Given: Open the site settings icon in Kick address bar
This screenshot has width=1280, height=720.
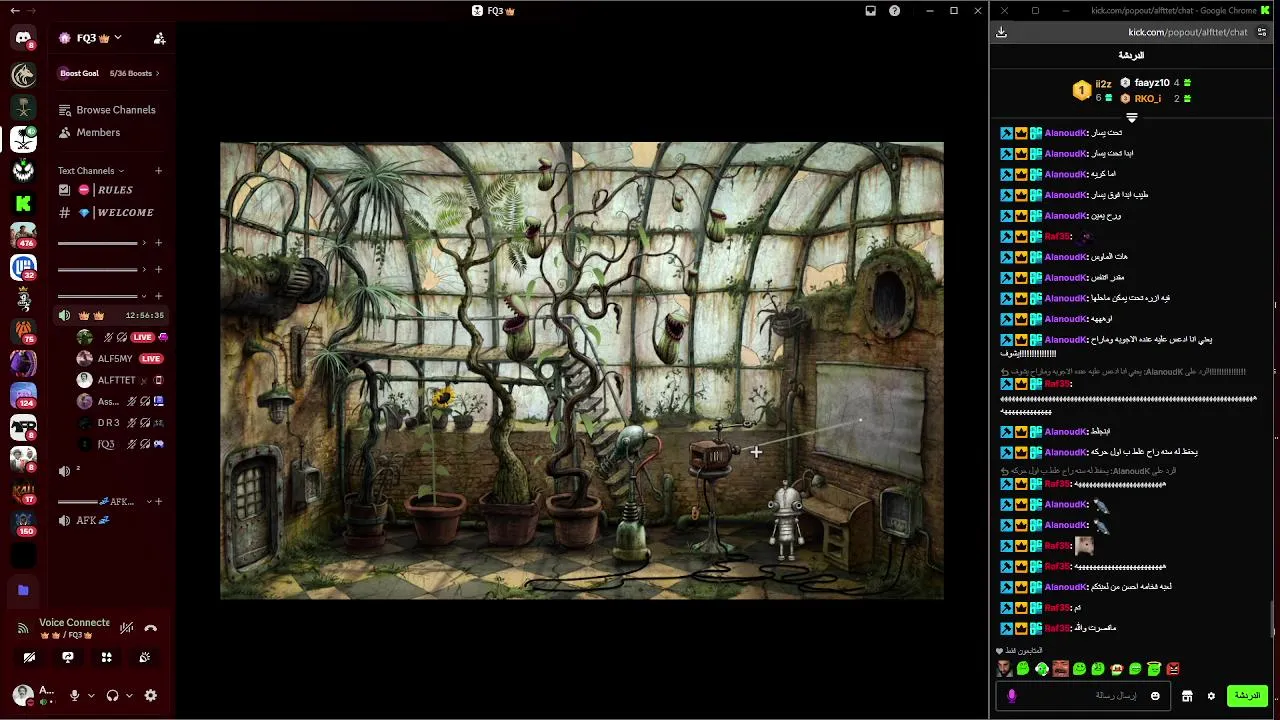Looking at the screenshot, I should click(1262, 32).
